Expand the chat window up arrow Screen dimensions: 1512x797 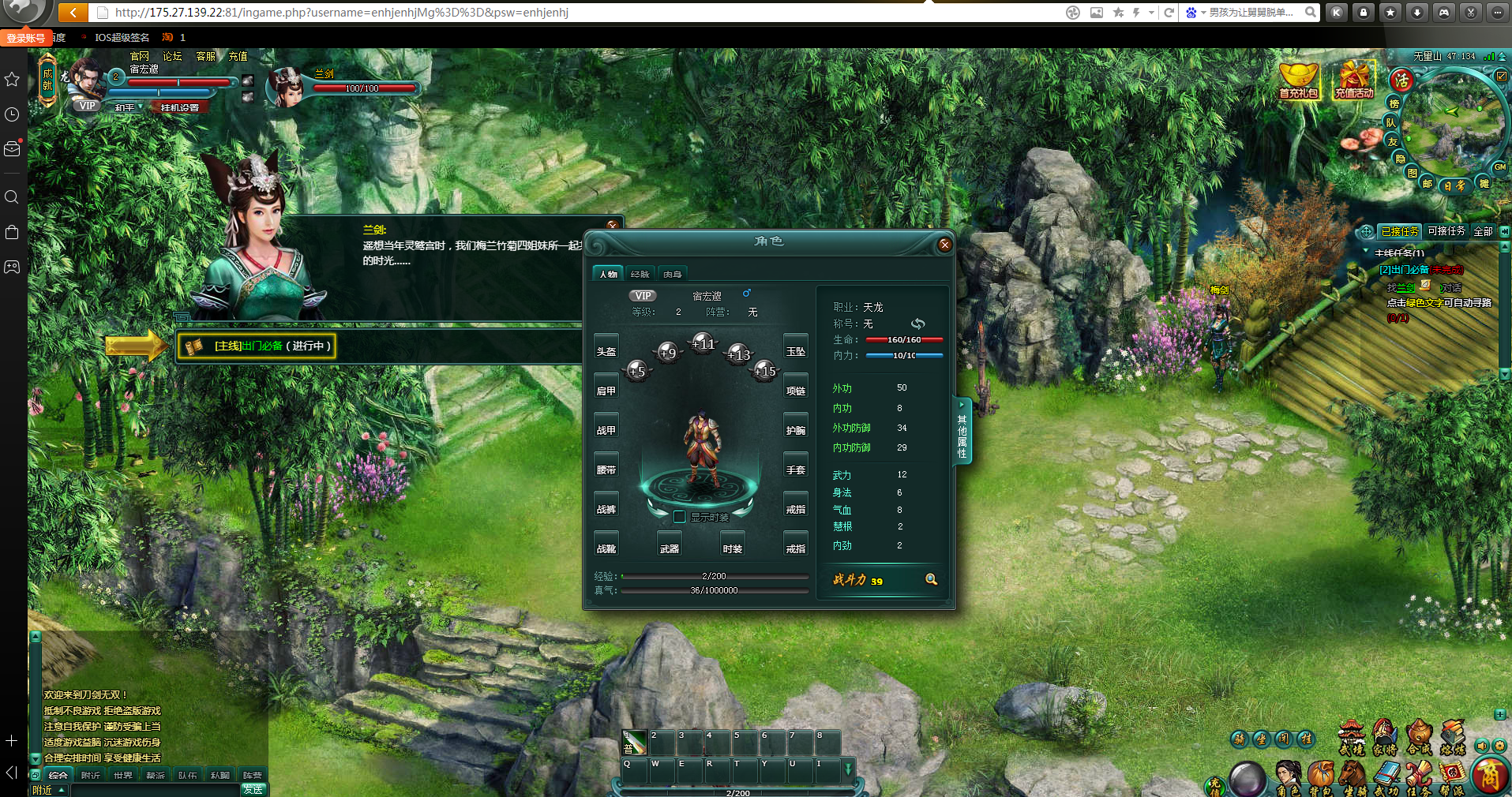coord(35,636)
